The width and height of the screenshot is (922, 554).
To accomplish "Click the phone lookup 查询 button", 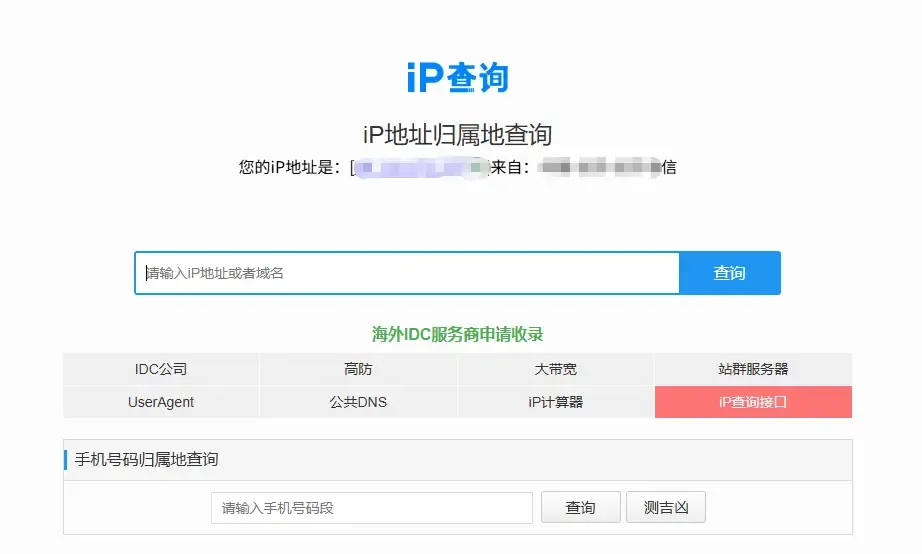I will [x=581, y=508].
